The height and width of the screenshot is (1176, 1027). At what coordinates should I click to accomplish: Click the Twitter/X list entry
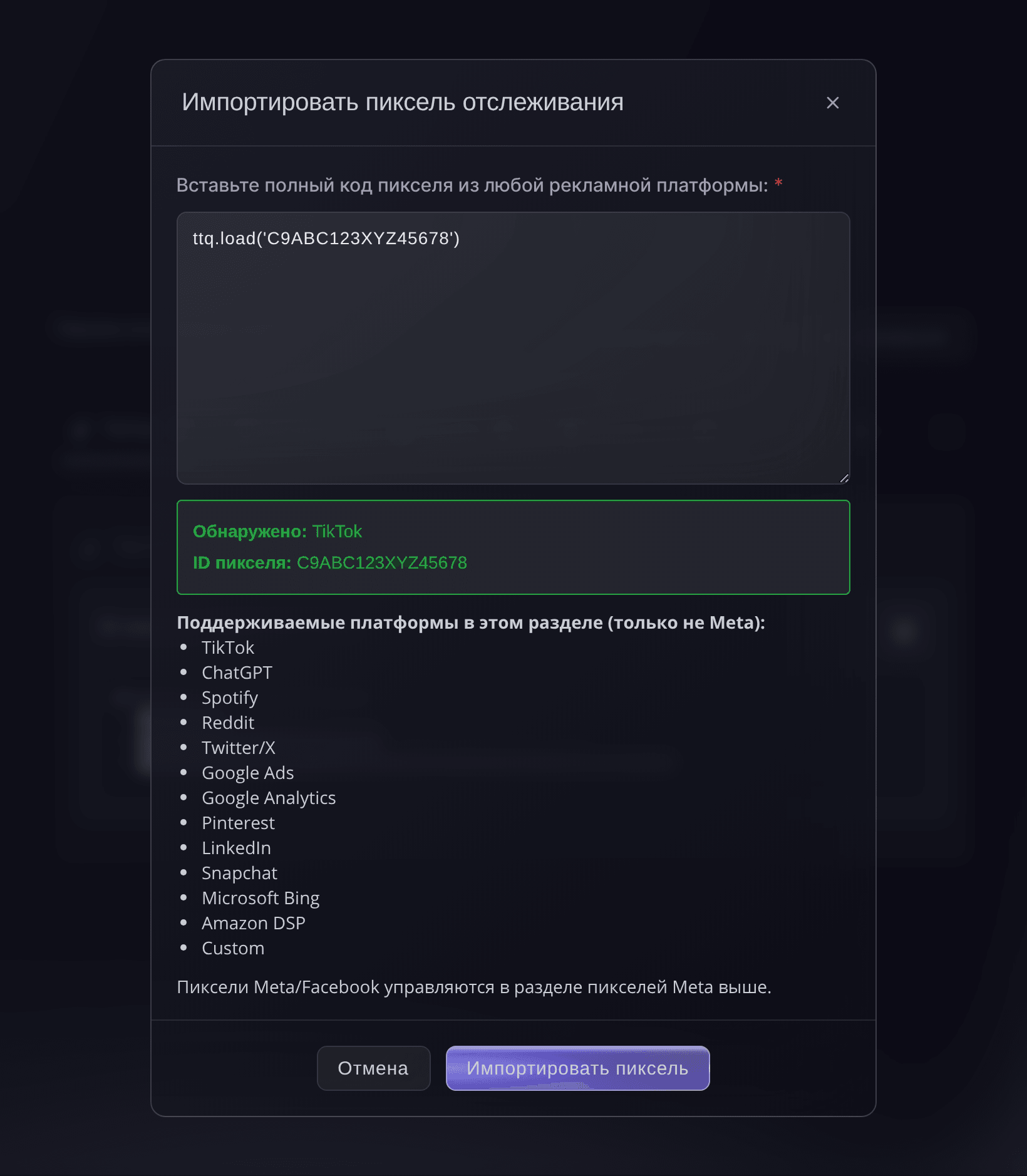(x=239, y=748)
